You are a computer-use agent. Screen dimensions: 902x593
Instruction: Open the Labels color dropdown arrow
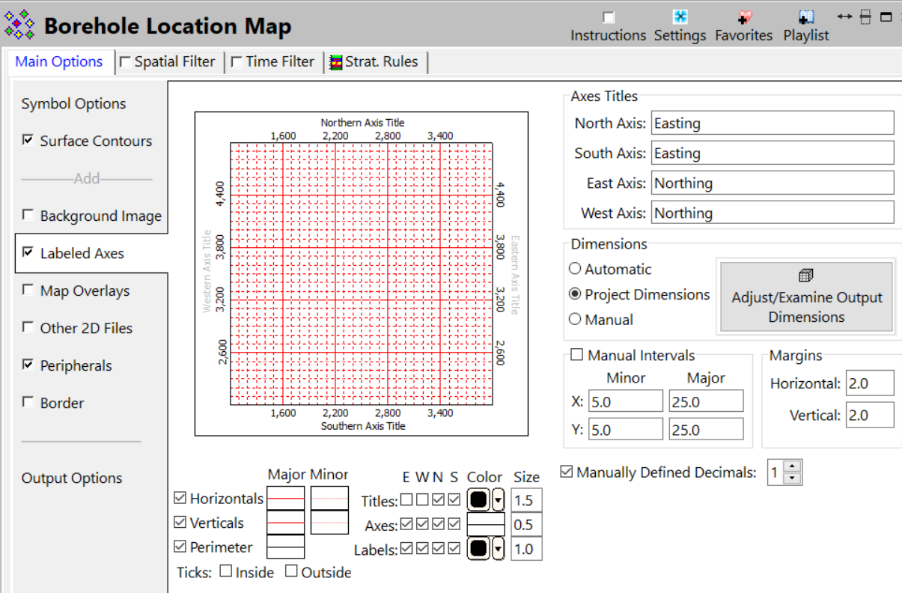pos(498,549)
